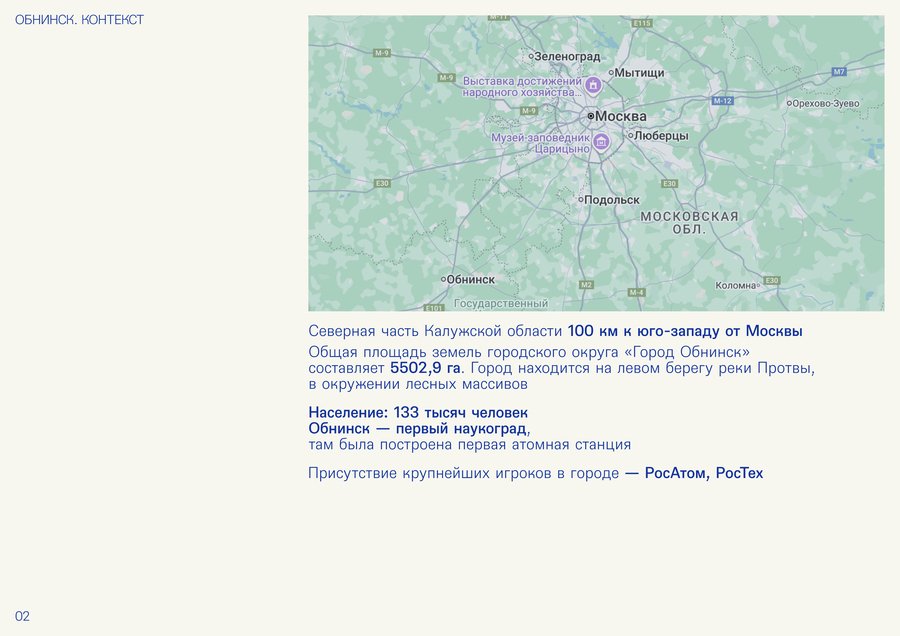
Task: Click the VDNKh museum marker icon
Action: coord(593,86)
